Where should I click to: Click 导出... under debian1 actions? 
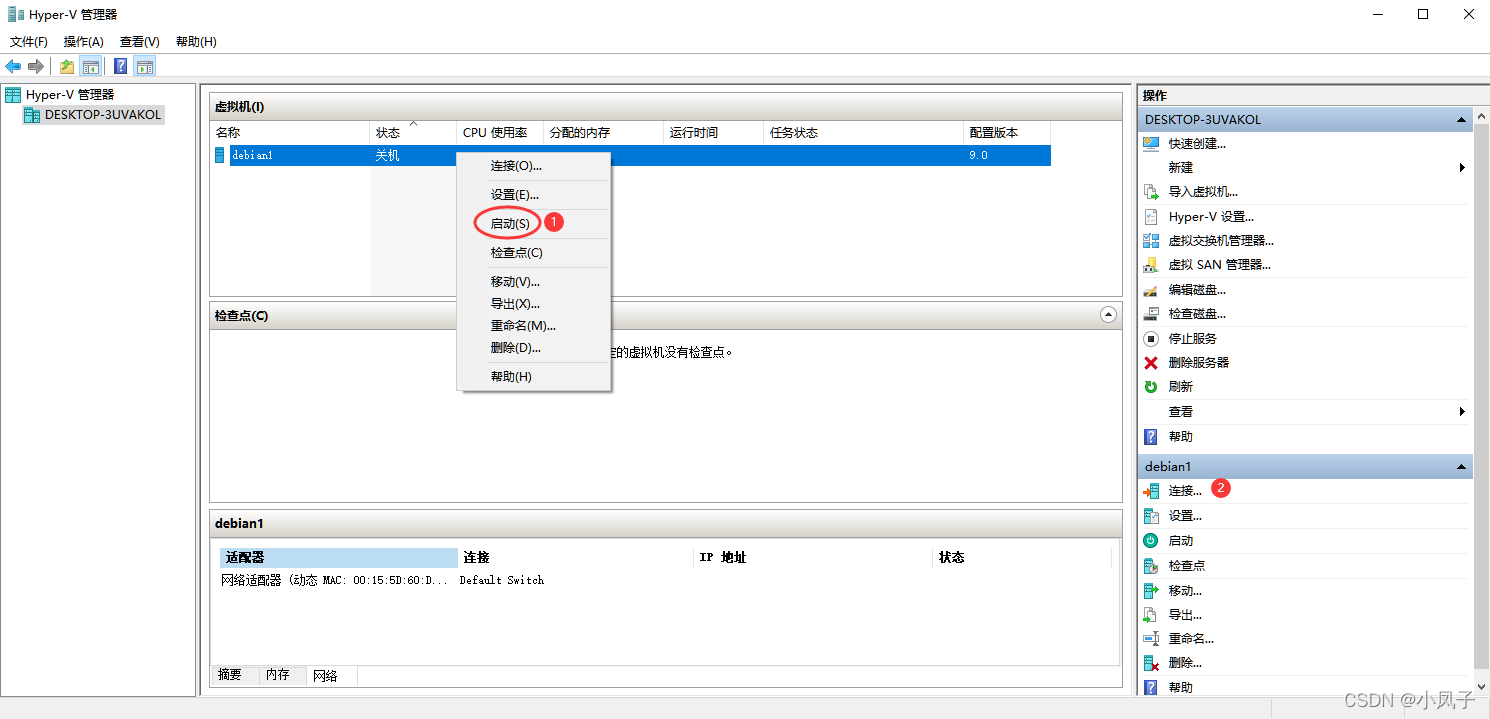[1186, 615]
